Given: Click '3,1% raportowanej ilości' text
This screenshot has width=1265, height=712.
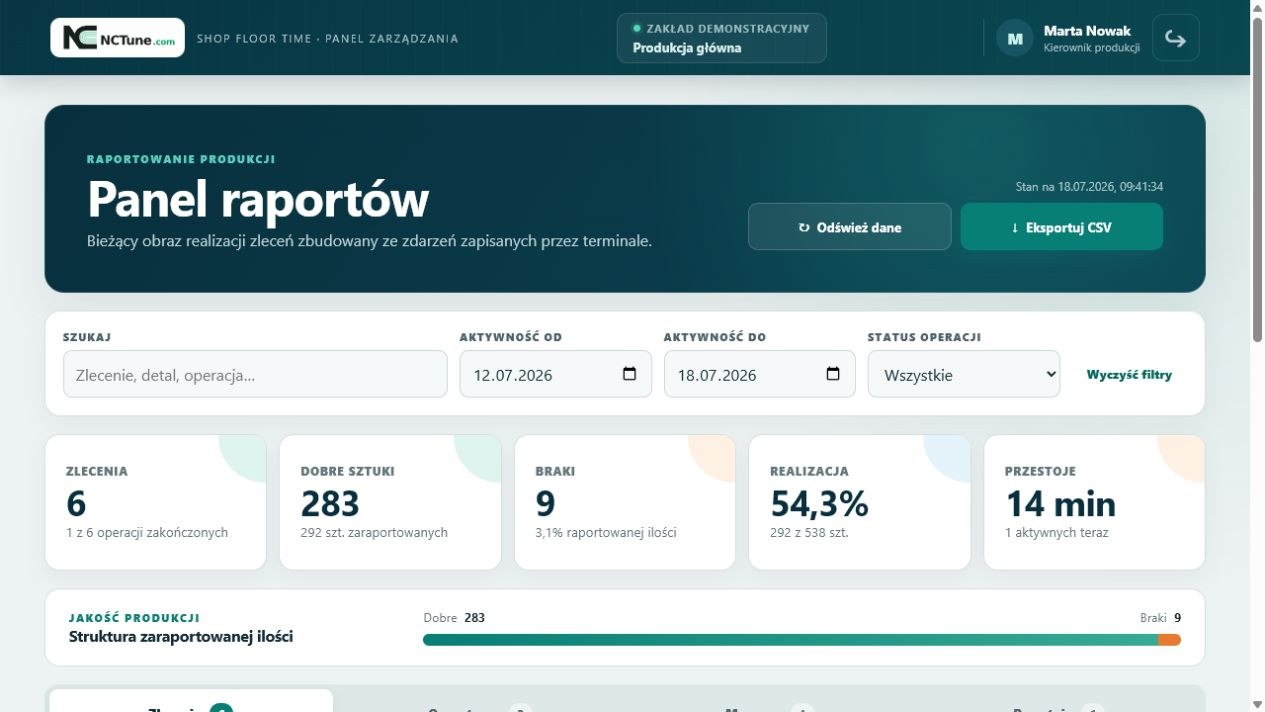Looking at the screenshot, I should point(606,533).
